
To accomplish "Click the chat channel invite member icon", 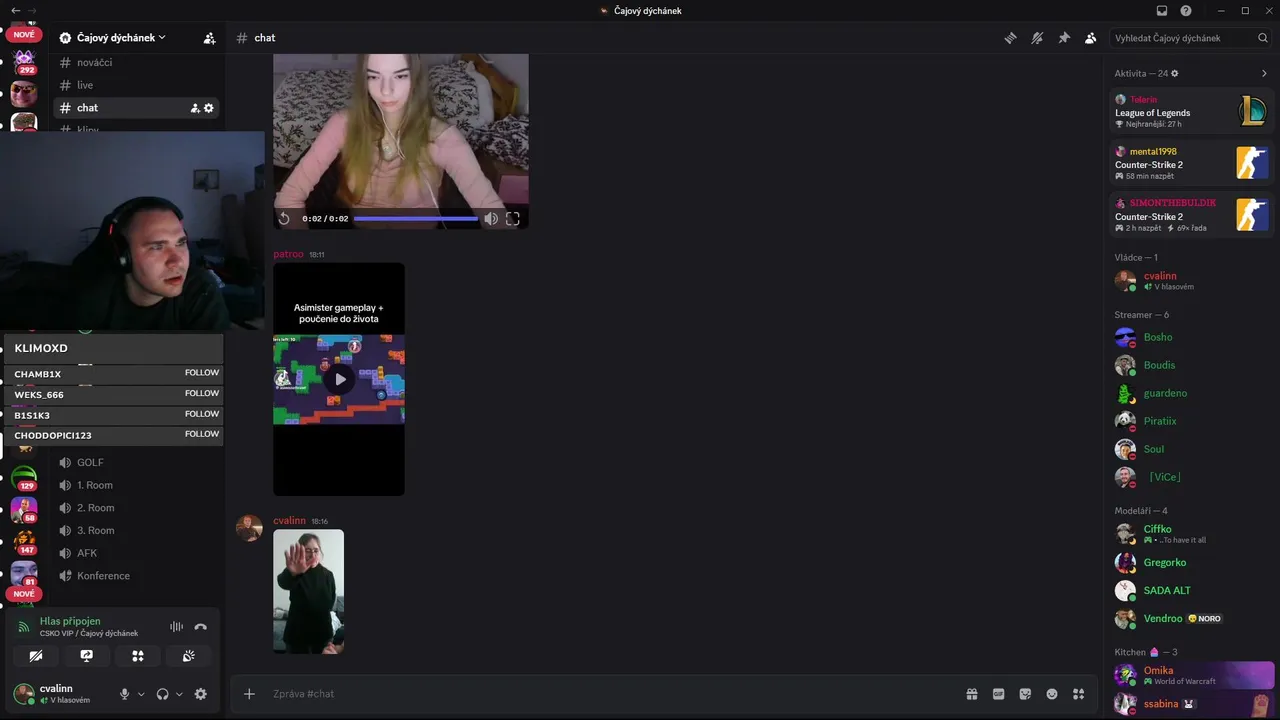I will [195, 108].
